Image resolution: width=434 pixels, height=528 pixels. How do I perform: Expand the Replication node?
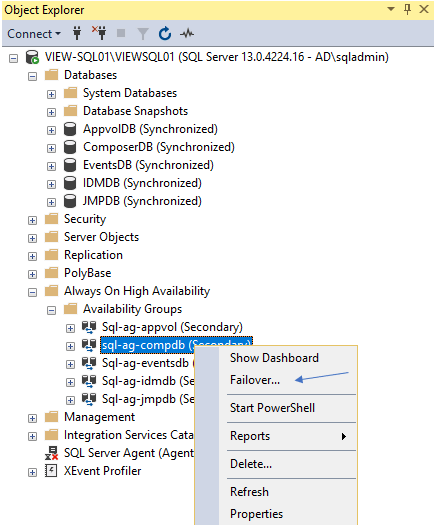pos(32,256)
